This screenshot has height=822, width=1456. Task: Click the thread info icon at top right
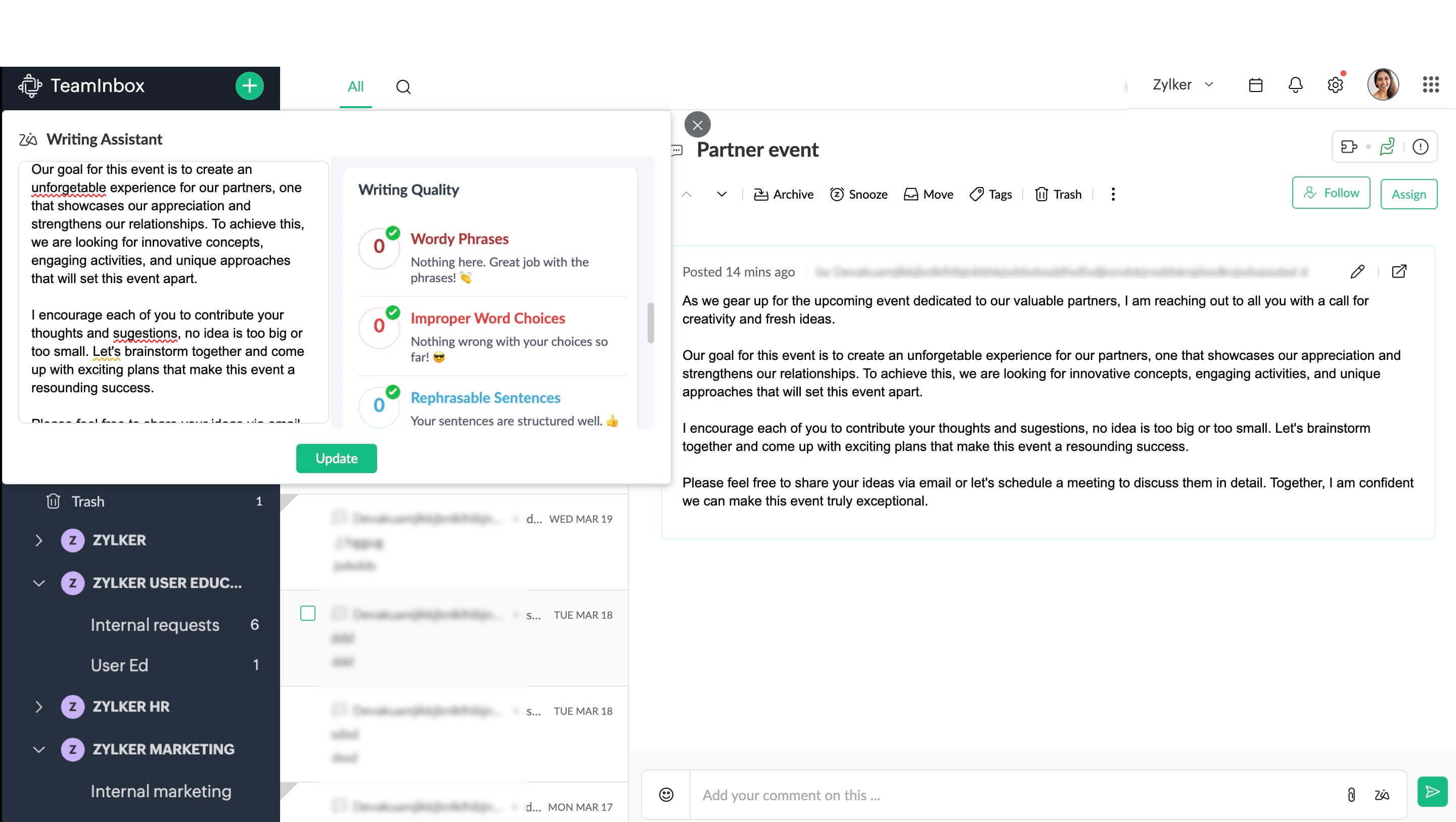(x=1421, y=147)
